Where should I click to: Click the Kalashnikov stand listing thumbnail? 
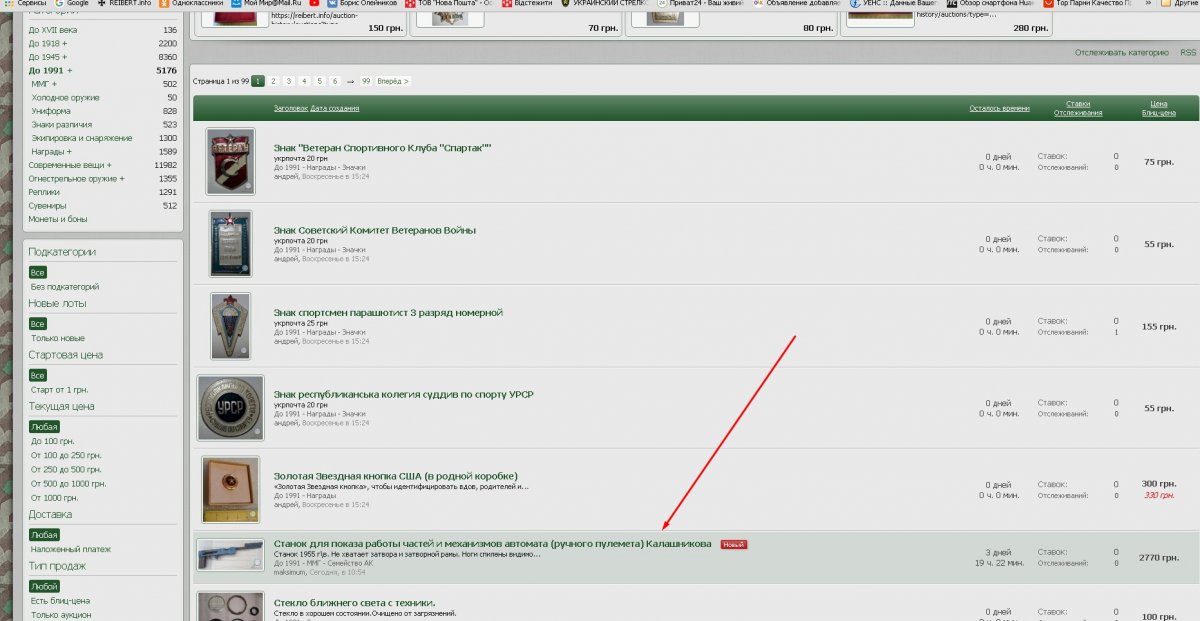point(229,557)
